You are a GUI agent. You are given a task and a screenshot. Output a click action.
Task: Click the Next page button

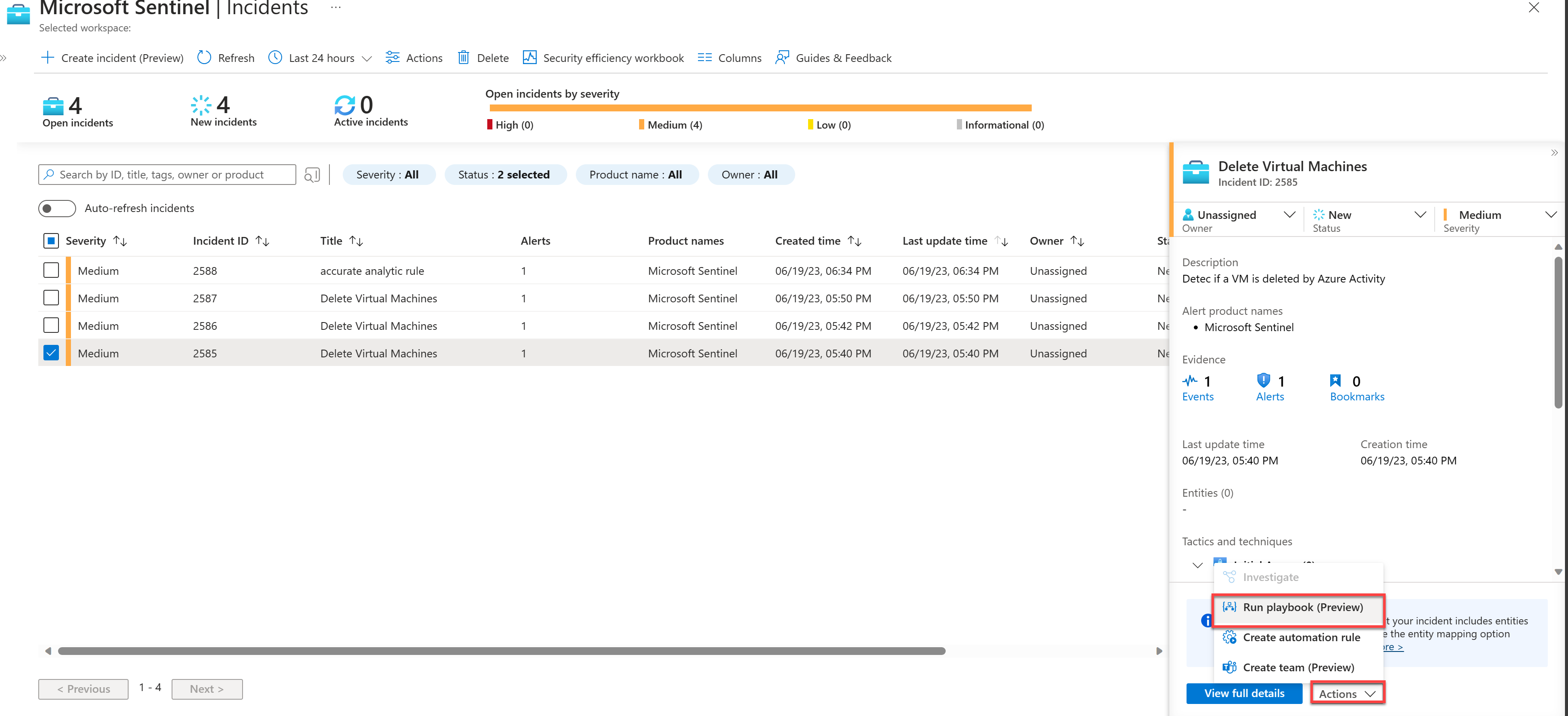click(x=206, y=688)
